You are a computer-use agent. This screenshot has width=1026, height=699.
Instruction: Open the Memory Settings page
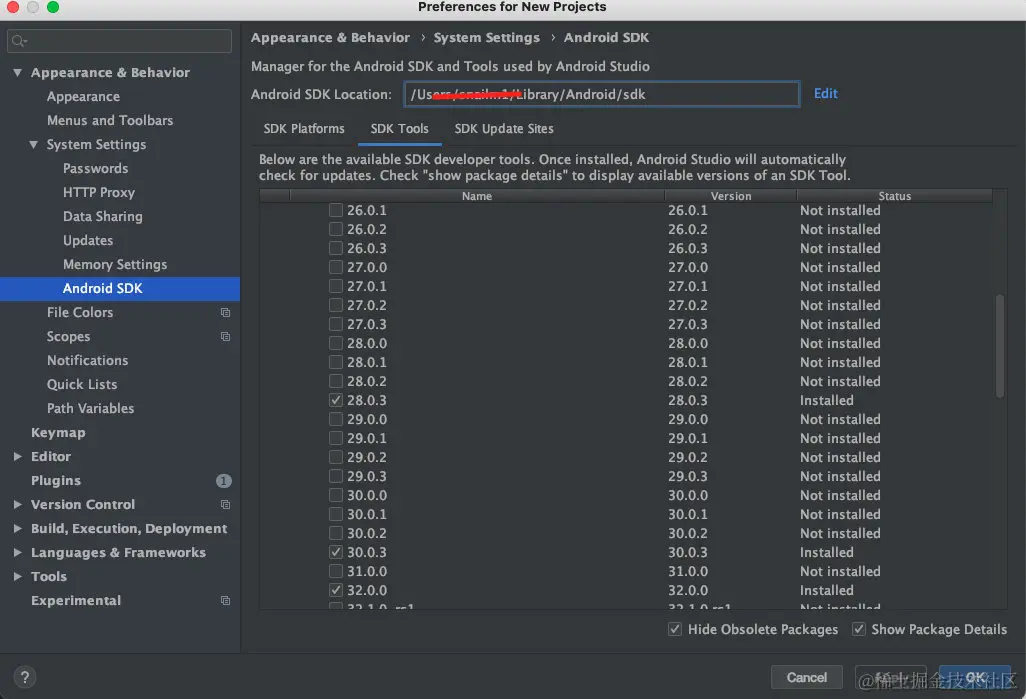pyautogui.click(x=115, y=264)
